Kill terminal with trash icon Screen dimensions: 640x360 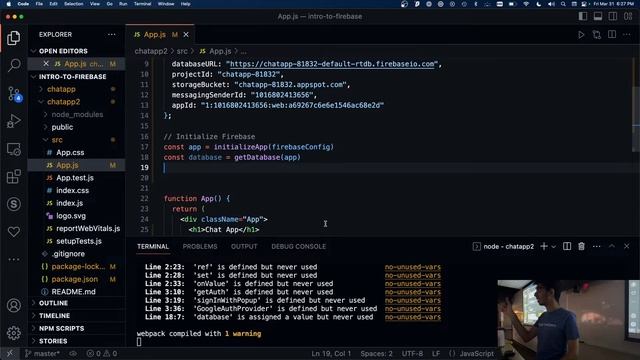coord(582,247)
